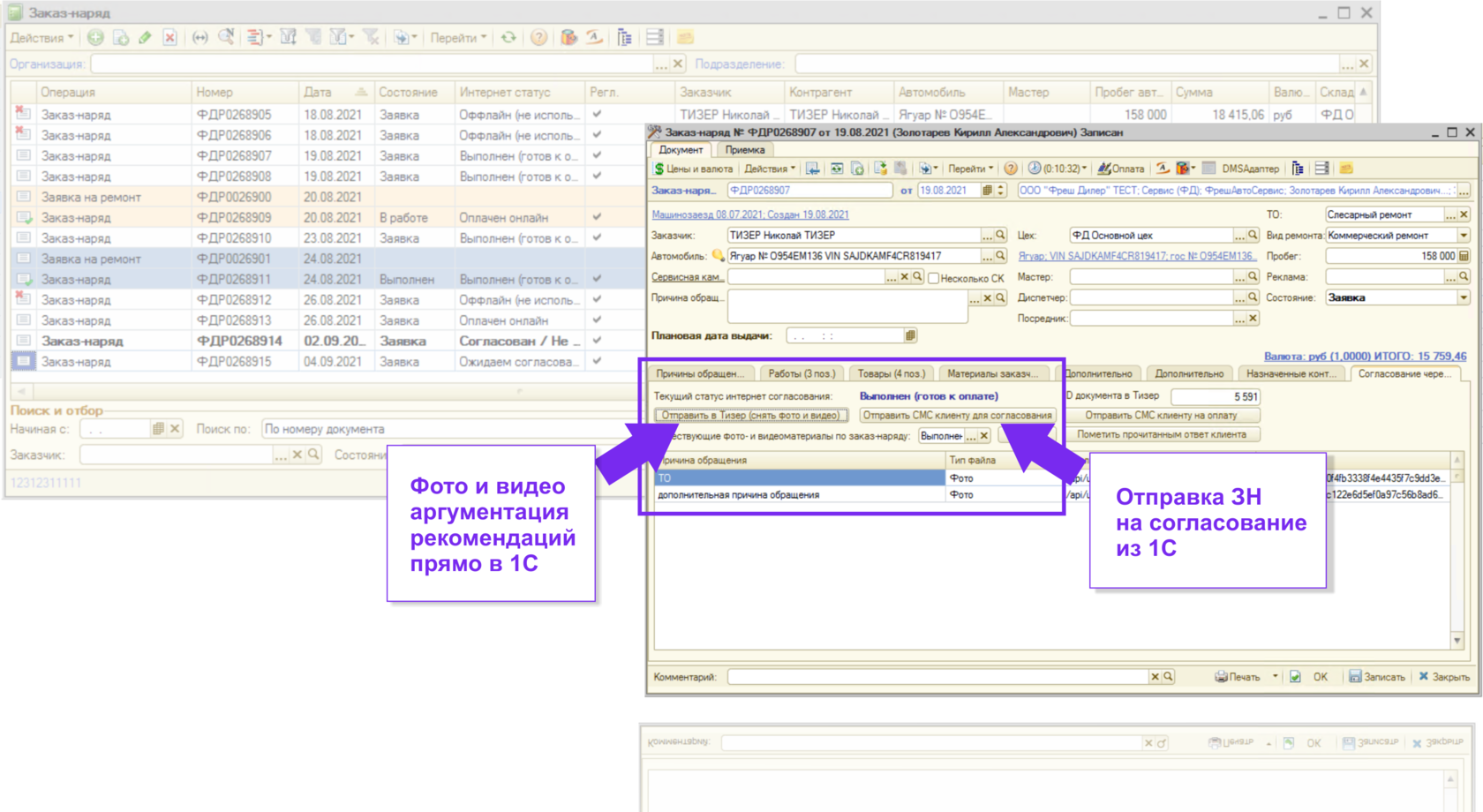This screenshot has width=1483, height=812.
Task: Click Пометить прочитанным ответ клиента
Action: pos(1161,435)
